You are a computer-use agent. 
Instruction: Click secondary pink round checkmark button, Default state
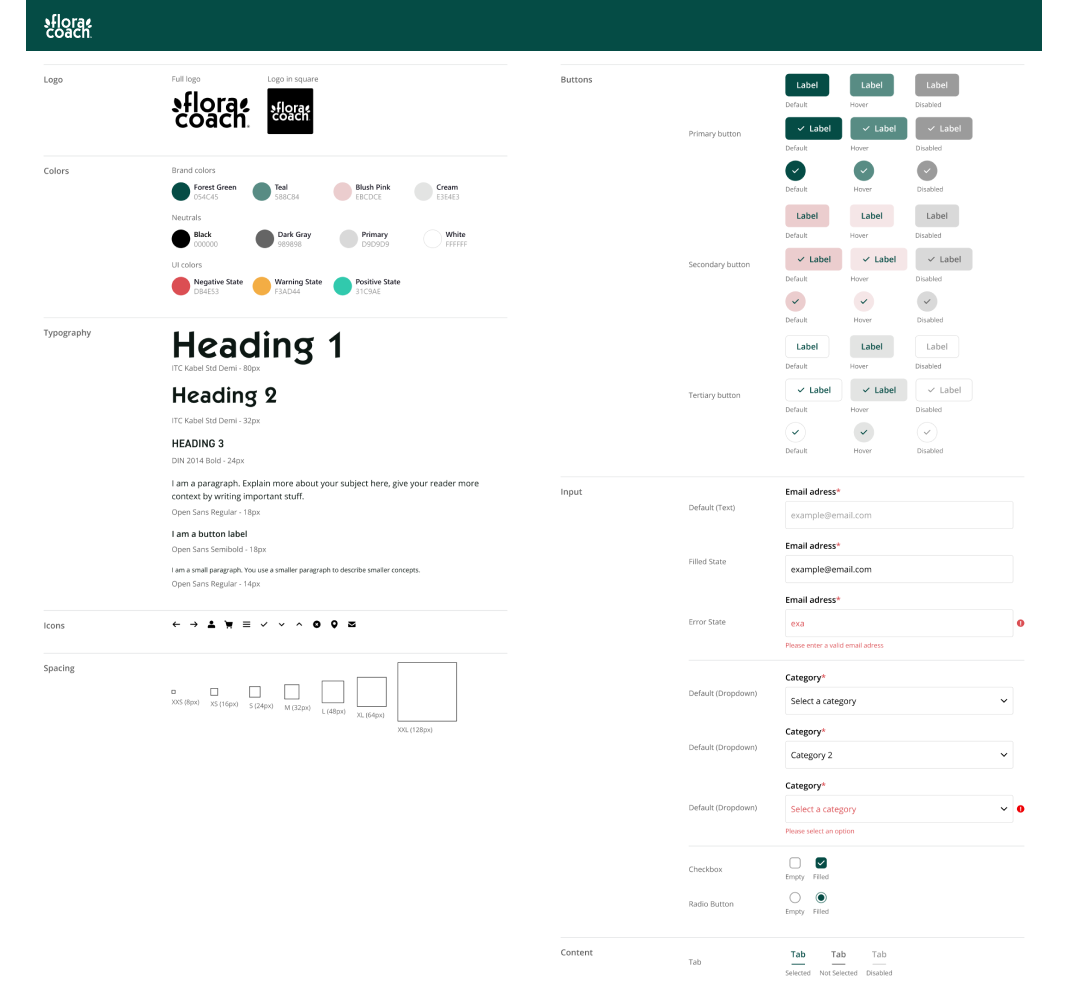click(795, 301)
